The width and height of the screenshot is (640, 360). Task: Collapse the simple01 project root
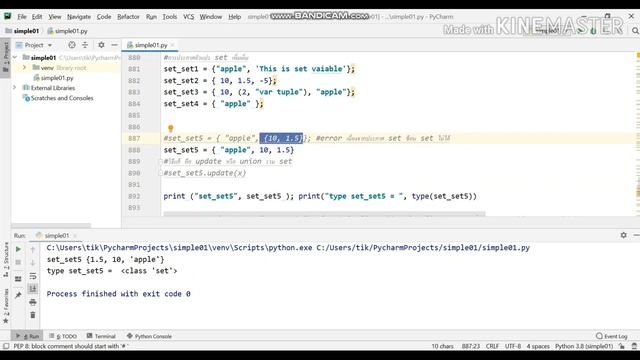[15, 58]
